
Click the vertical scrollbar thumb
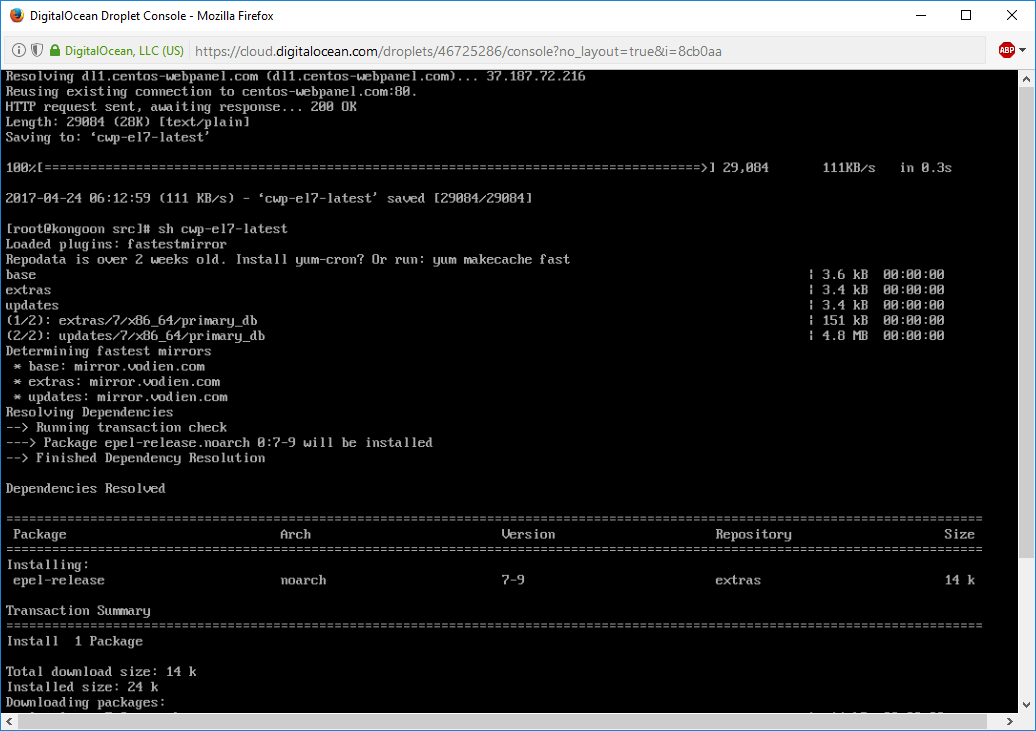1026,322
